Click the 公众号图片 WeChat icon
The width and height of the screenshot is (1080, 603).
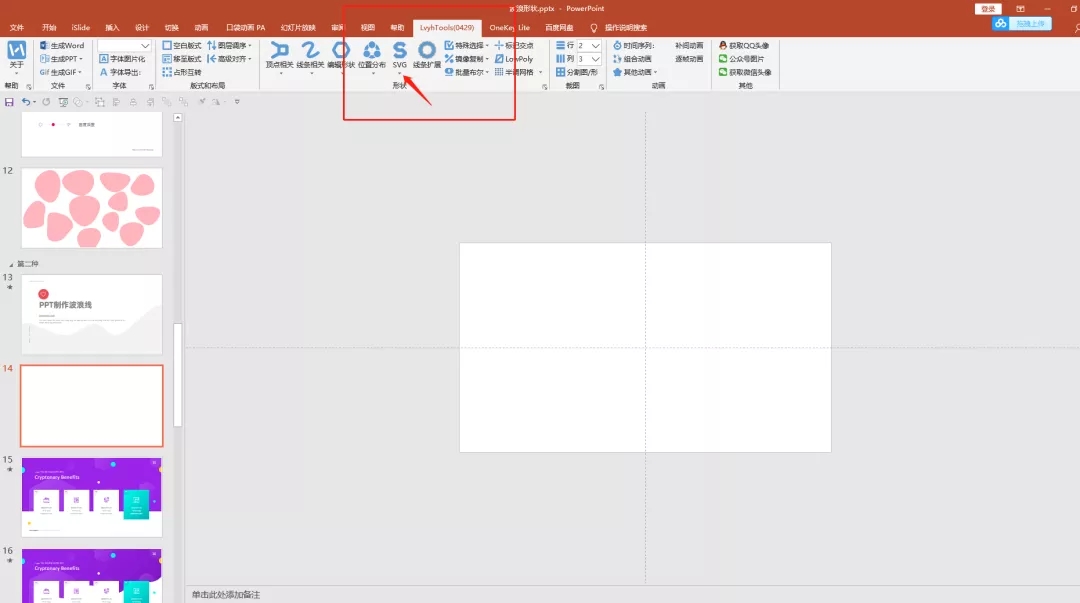coord(723,59)
